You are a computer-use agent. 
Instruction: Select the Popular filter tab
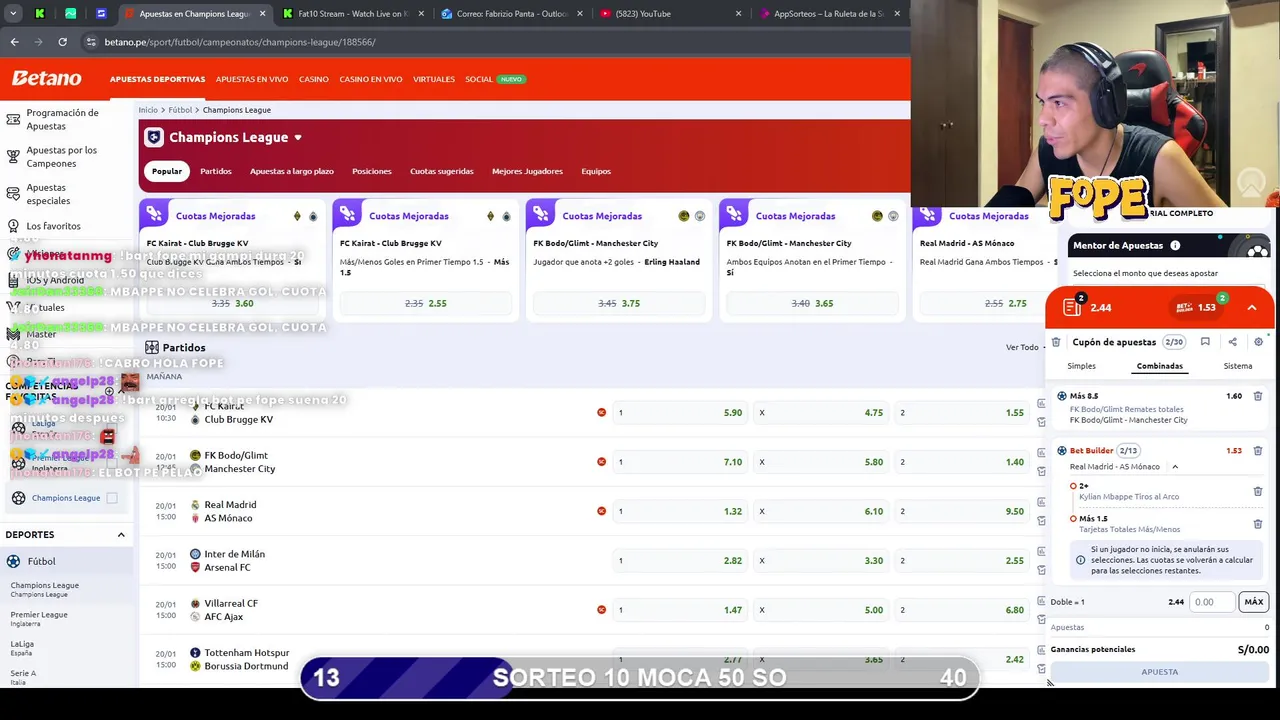coord(167,171)
